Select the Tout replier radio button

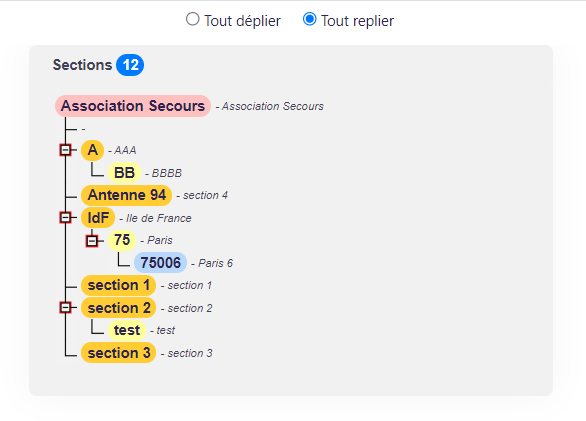pos(309,19)
